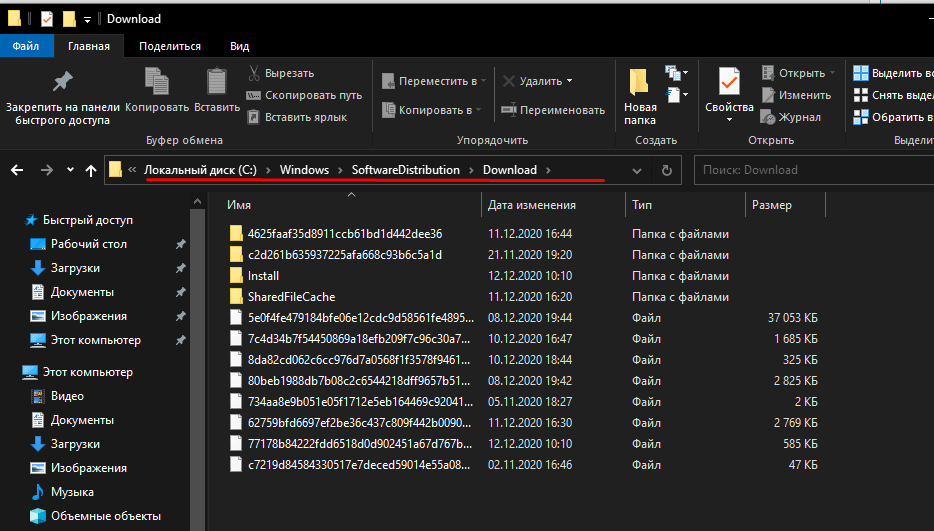The height and width of the screenshot is (531, 934).
Task: Click the Rename button icon
Action: 508,110
